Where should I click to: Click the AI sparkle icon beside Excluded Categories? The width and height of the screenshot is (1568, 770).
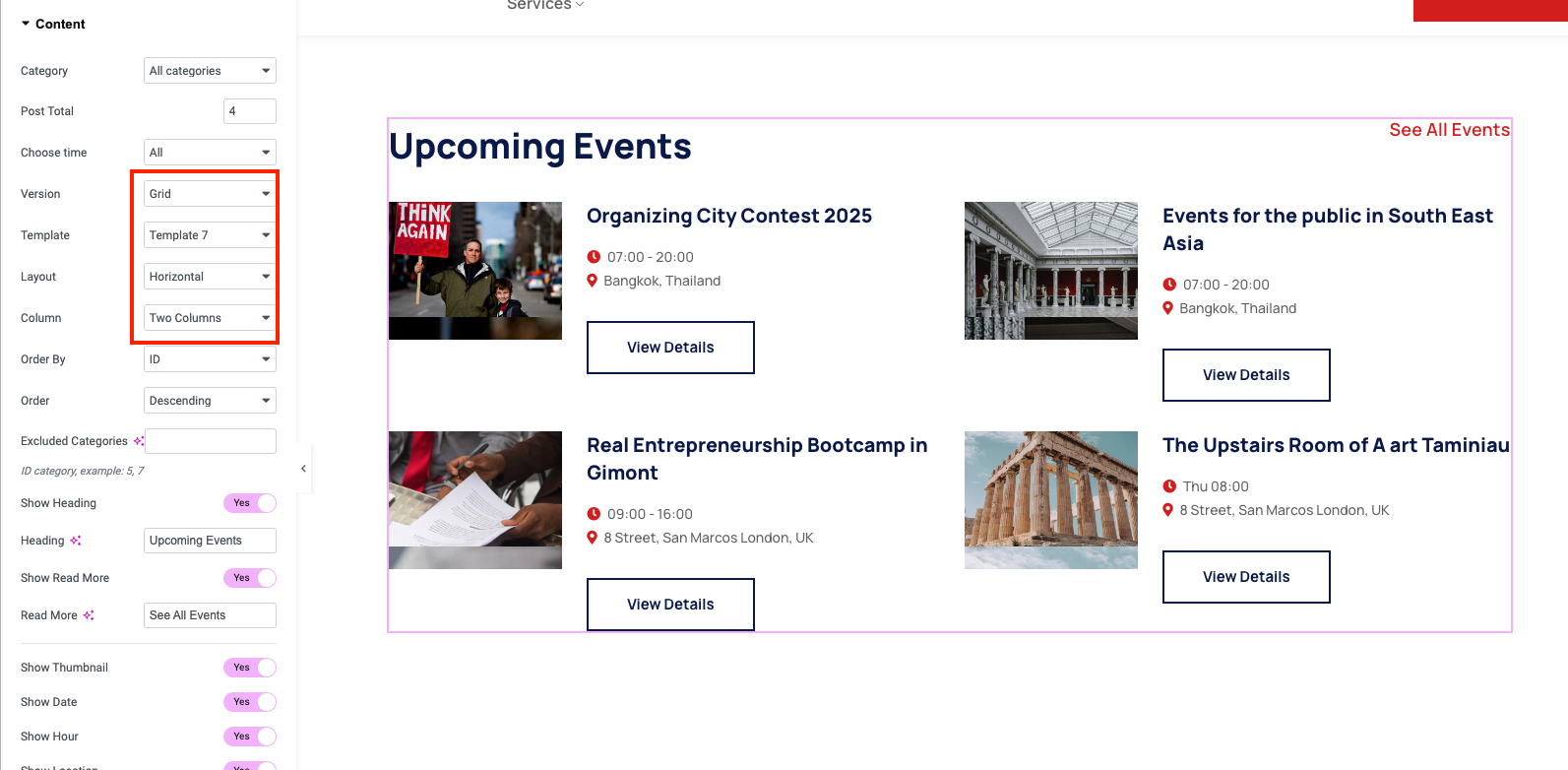[x=139, y=441]
